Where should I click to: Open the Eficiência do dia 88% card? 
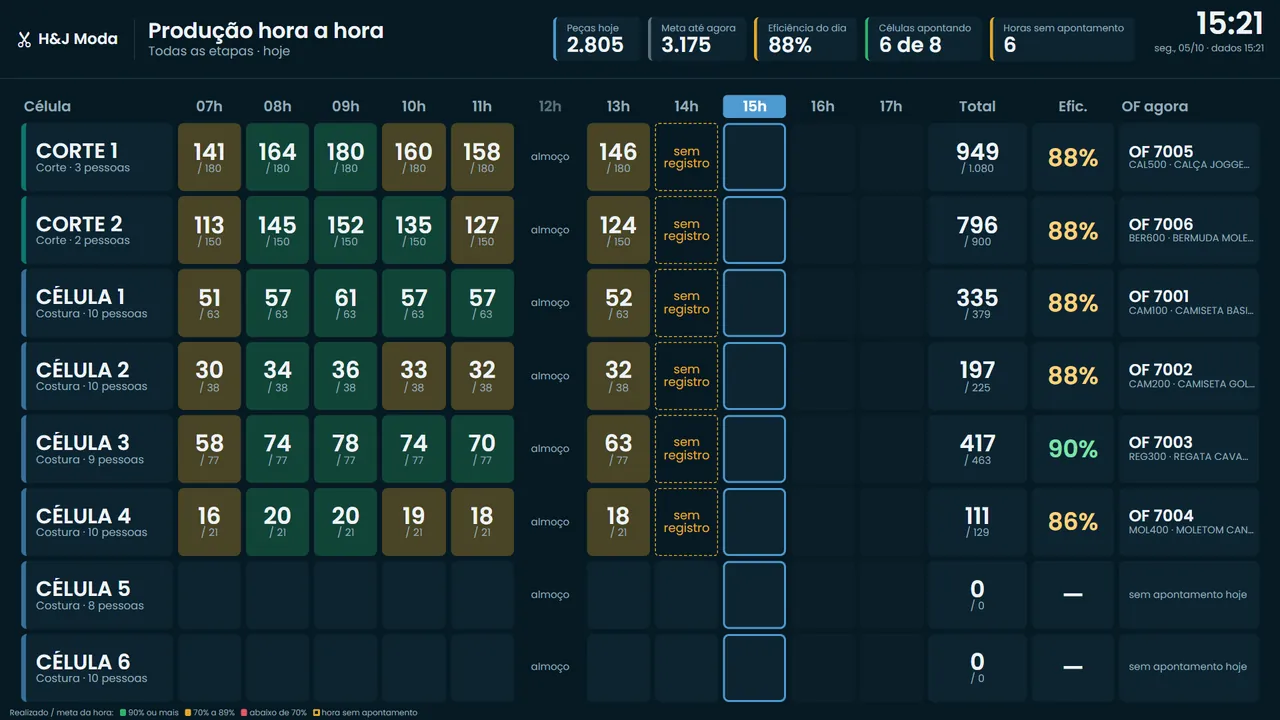click(806, 39)
